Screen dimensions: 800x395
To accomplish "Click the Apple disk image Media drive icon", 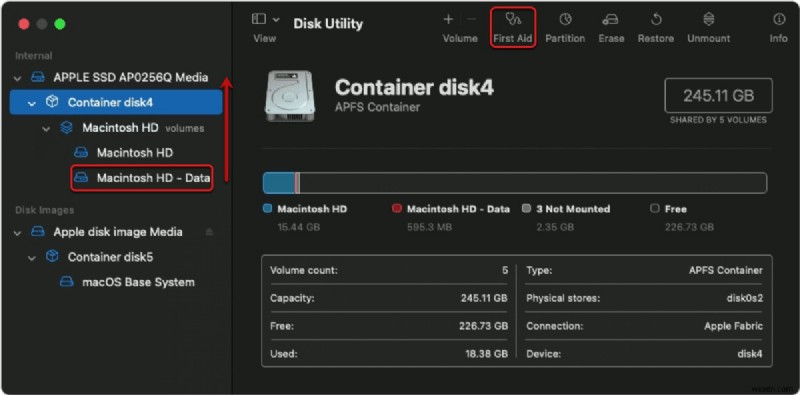I will [38, 232].
